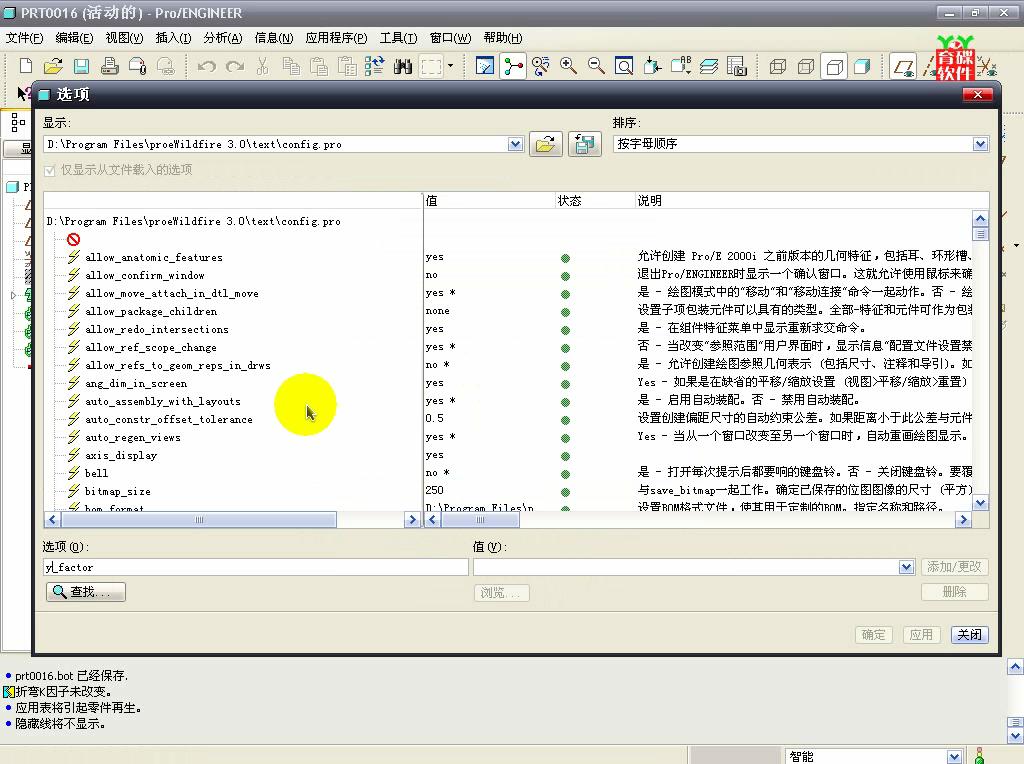Click save configuration copy icon button
Screen dimensions: 1024x764
click(584, 144)
